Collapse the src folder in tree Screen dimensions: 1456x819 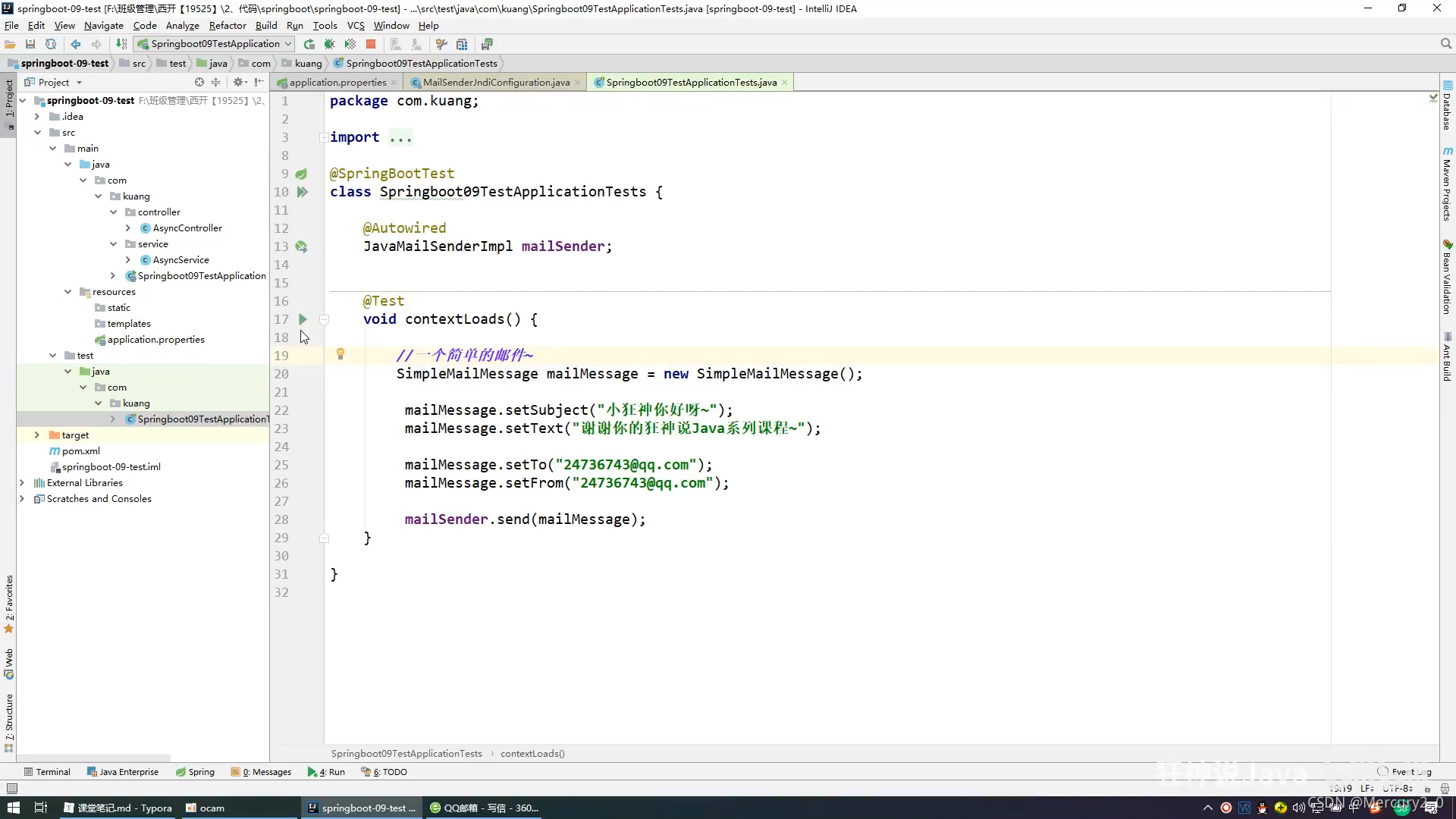click(x=37, y=132)
